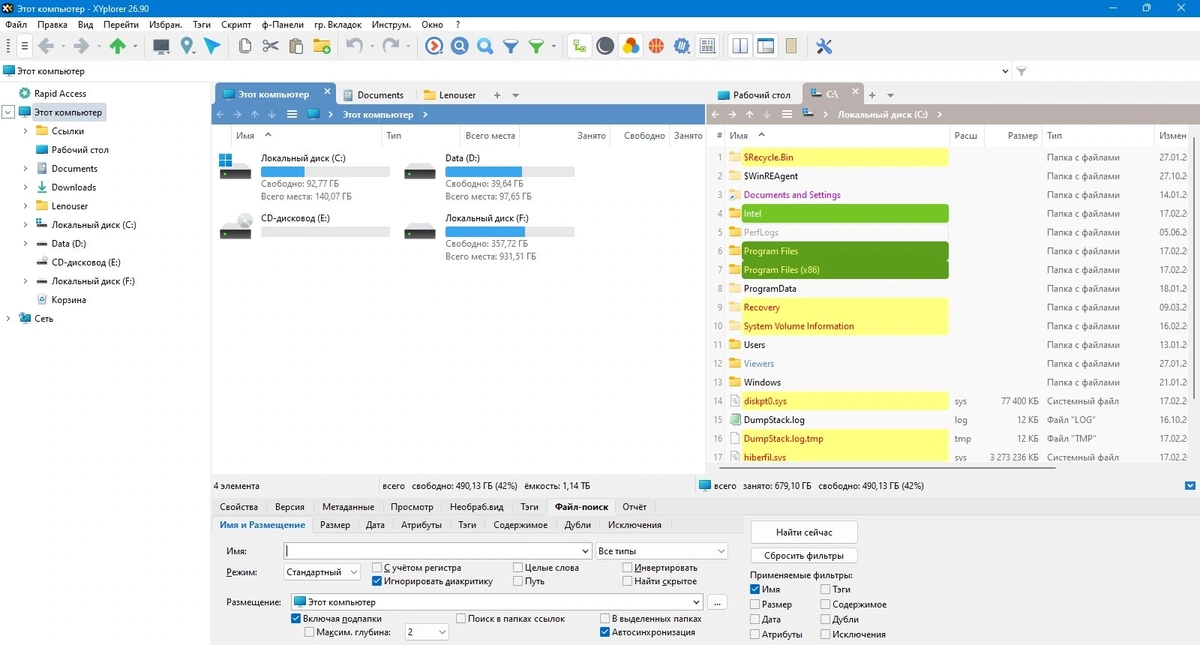This screenshot has height=645, width=1200.
Task: Click the Cut scissors toolbar icon
Action: 270,46
